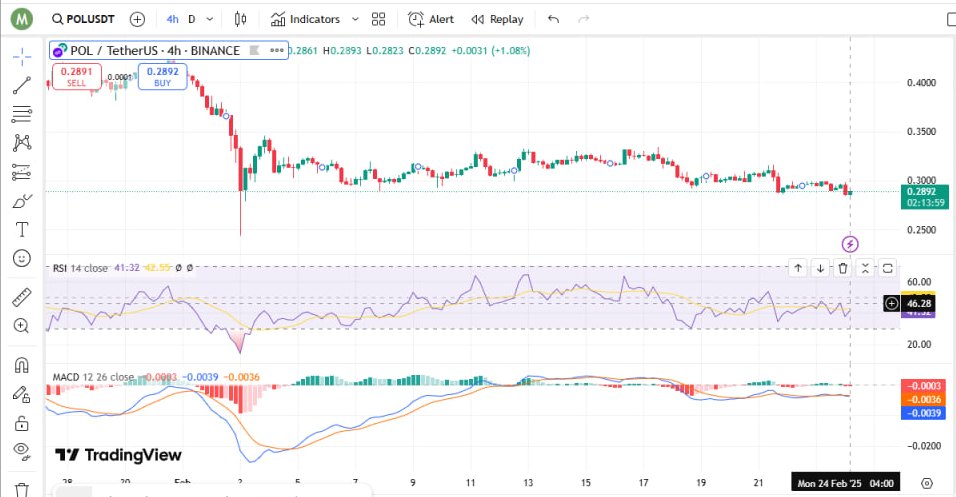
Task: Toggle stay in drawing mode
Action: [22, 394]
